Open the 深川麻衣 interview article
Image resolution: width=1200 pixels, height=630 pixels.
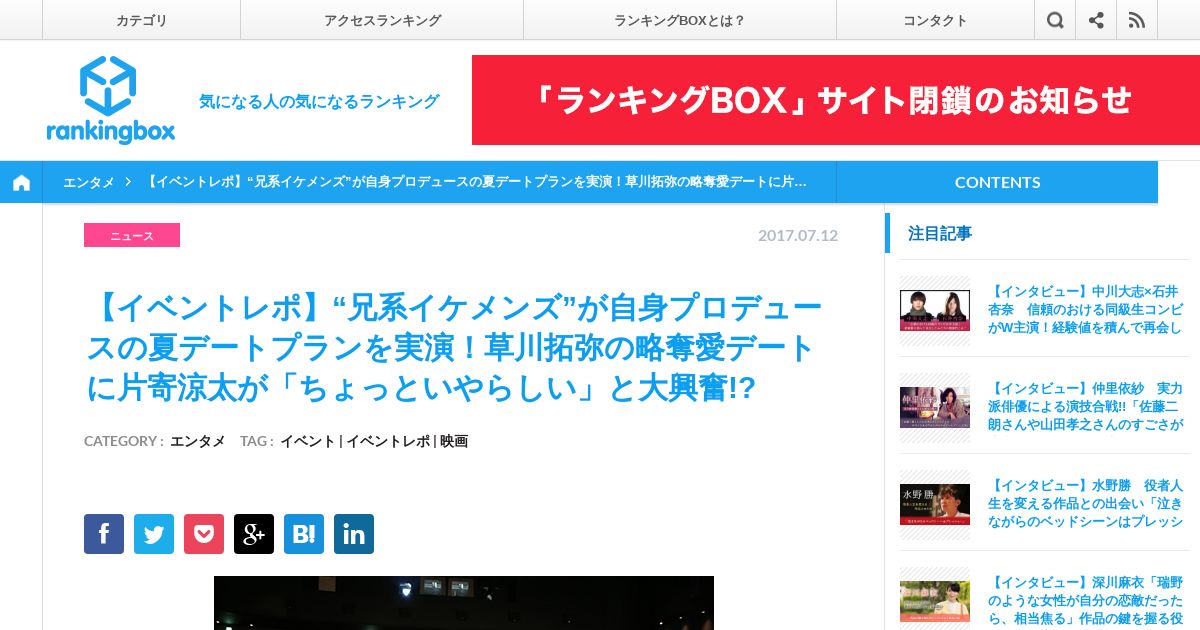[1085, 600]
